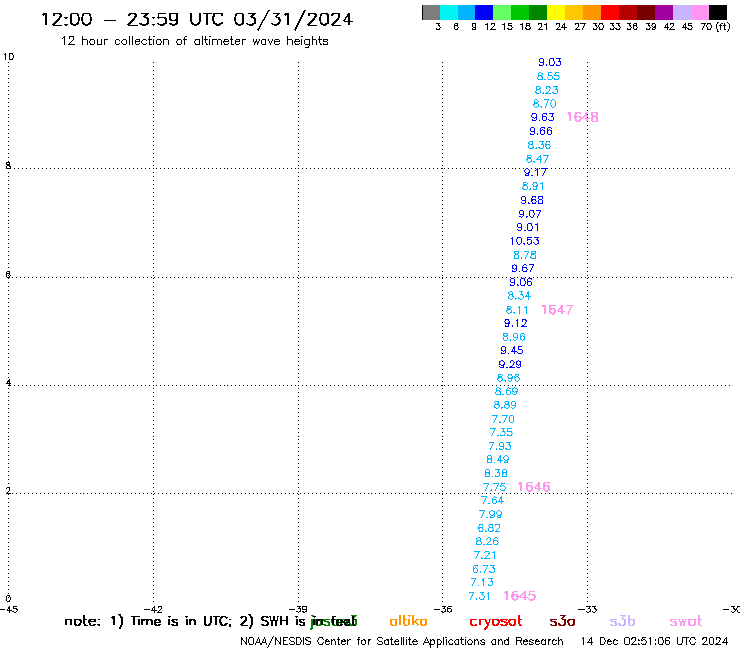Screen dimensions: 740x650
Task: Select the wave height value 9.01
Action: (528, 228)
